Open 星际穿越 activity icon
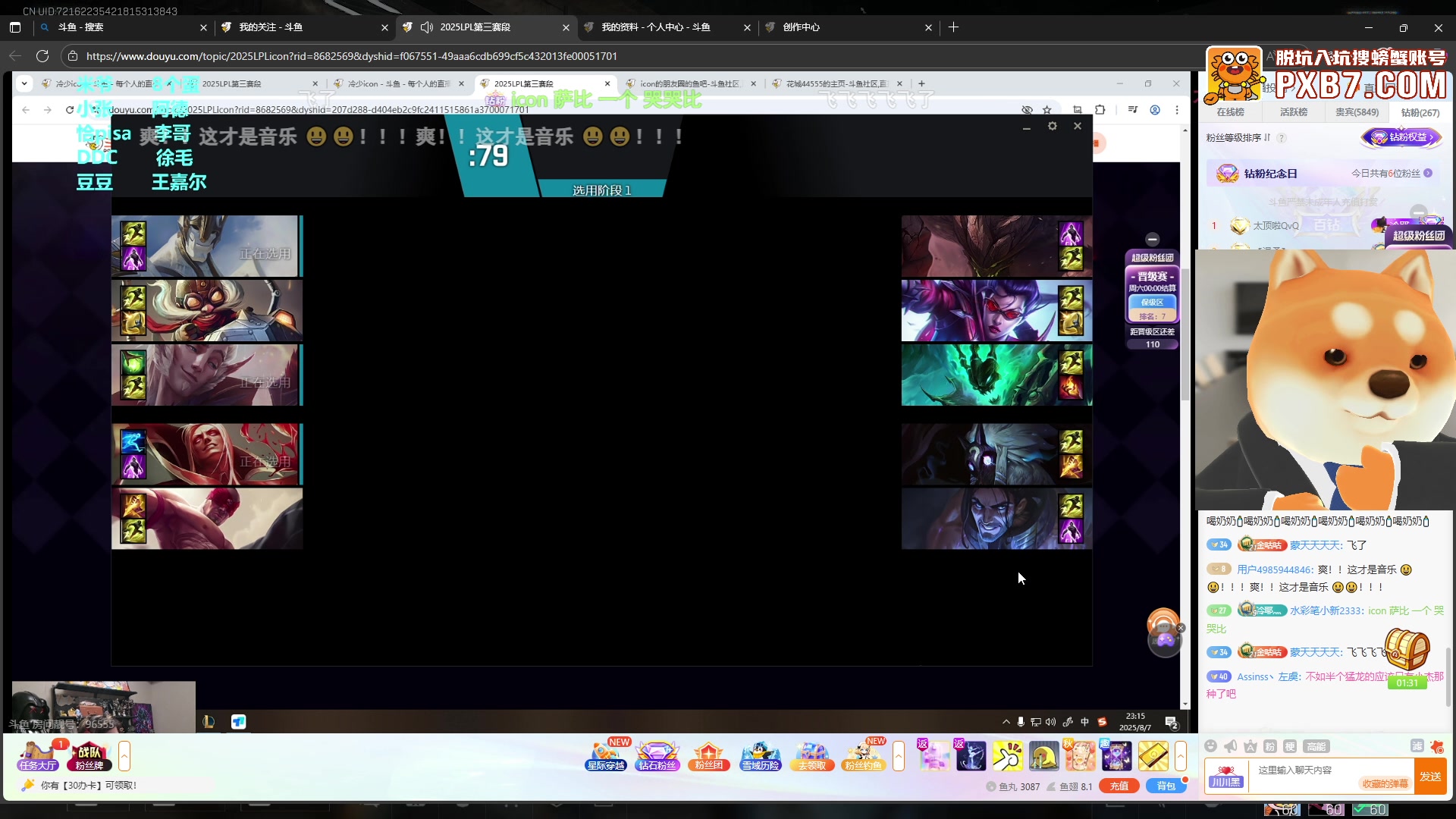The image size is (1456, 819). pyautogui.click(x=606, y=756)
